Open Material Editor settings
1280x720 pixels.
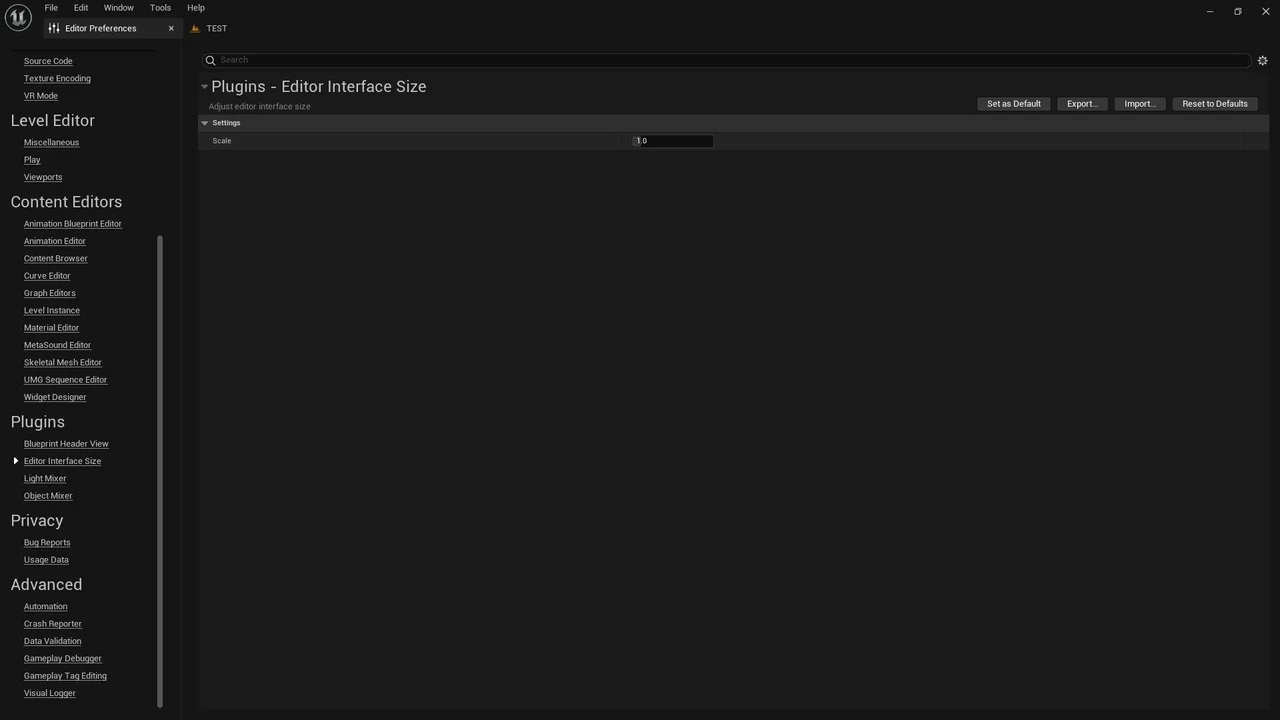(x=51, y=328)
